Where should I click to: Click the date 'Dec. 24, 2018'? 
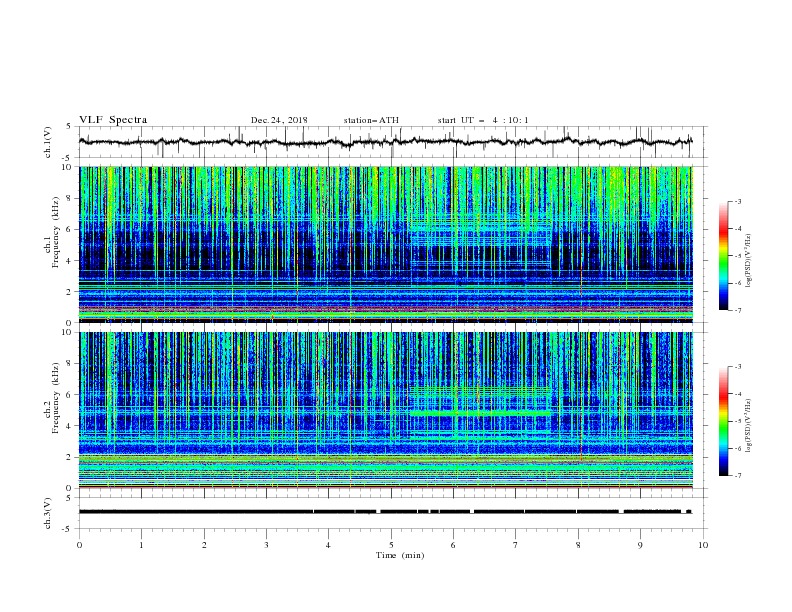click(x=279, y=120)
